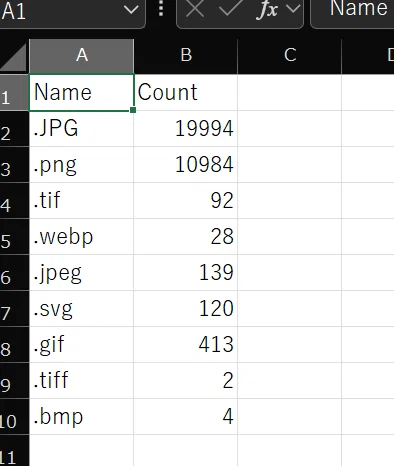This screenshot has width=394, height=466.
Task: Select row 10 header
Action: pos(14,416)
